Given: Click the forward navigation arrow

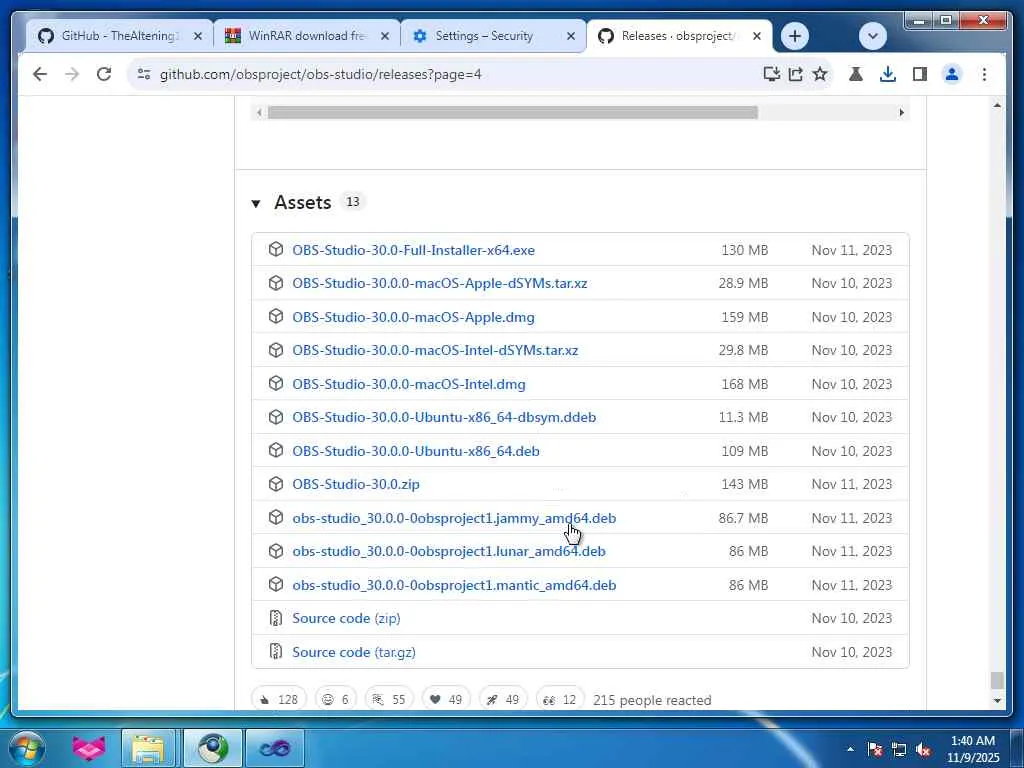Looking at the screenshot, I should tap(72, 74).
